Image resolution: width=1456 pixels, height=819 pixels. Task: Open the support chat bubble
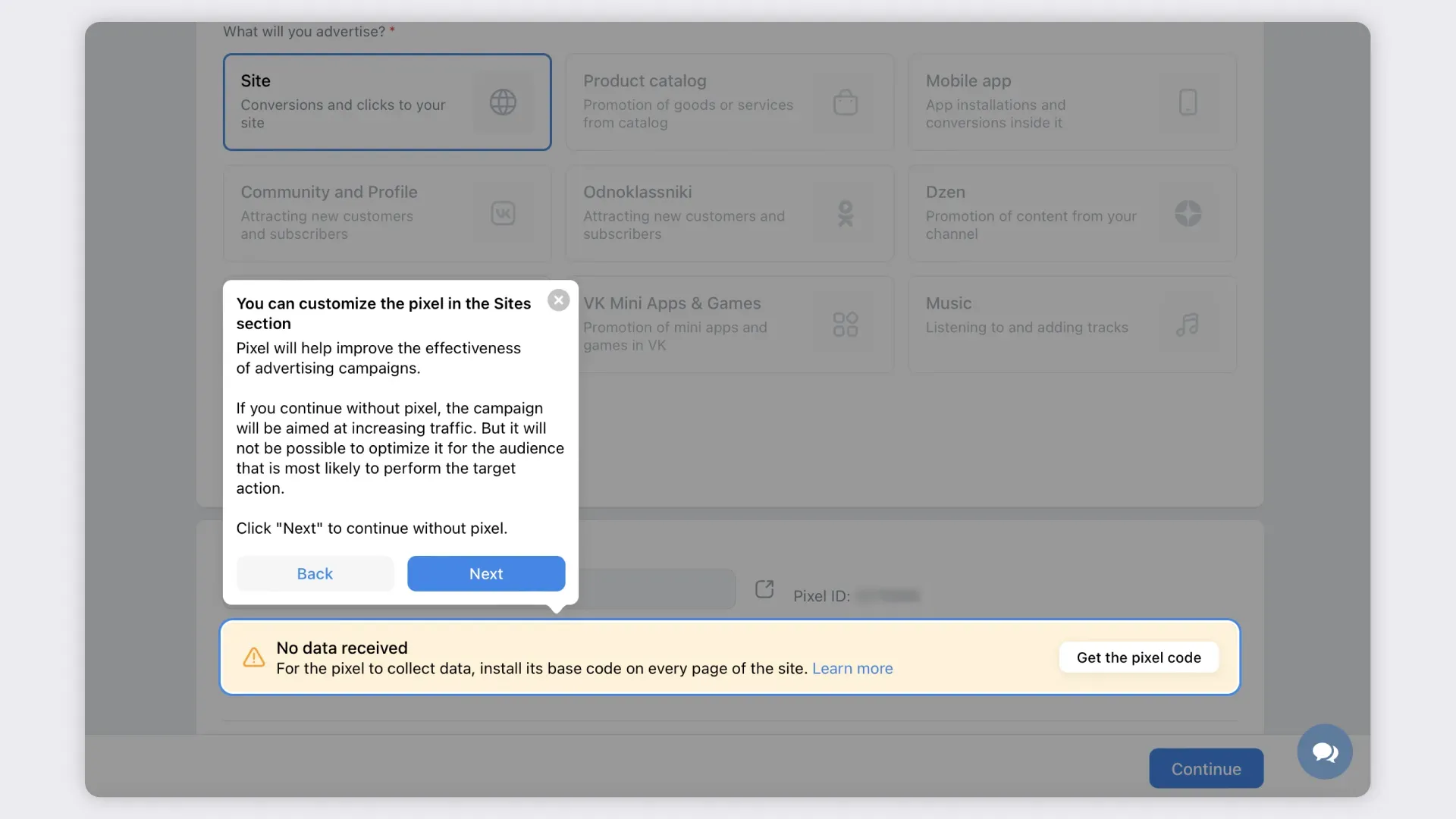(x=1324, y=752)
